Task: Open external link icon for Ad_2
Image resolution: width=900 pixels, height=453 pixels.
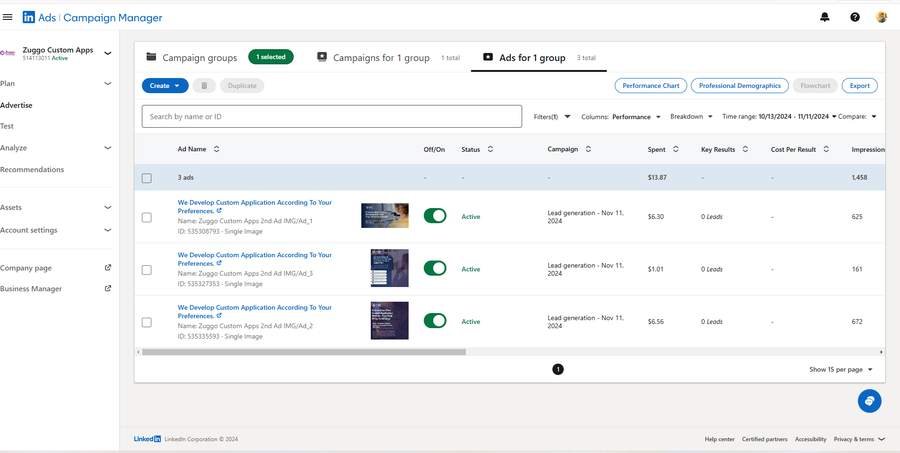Action: pos(219,316)
